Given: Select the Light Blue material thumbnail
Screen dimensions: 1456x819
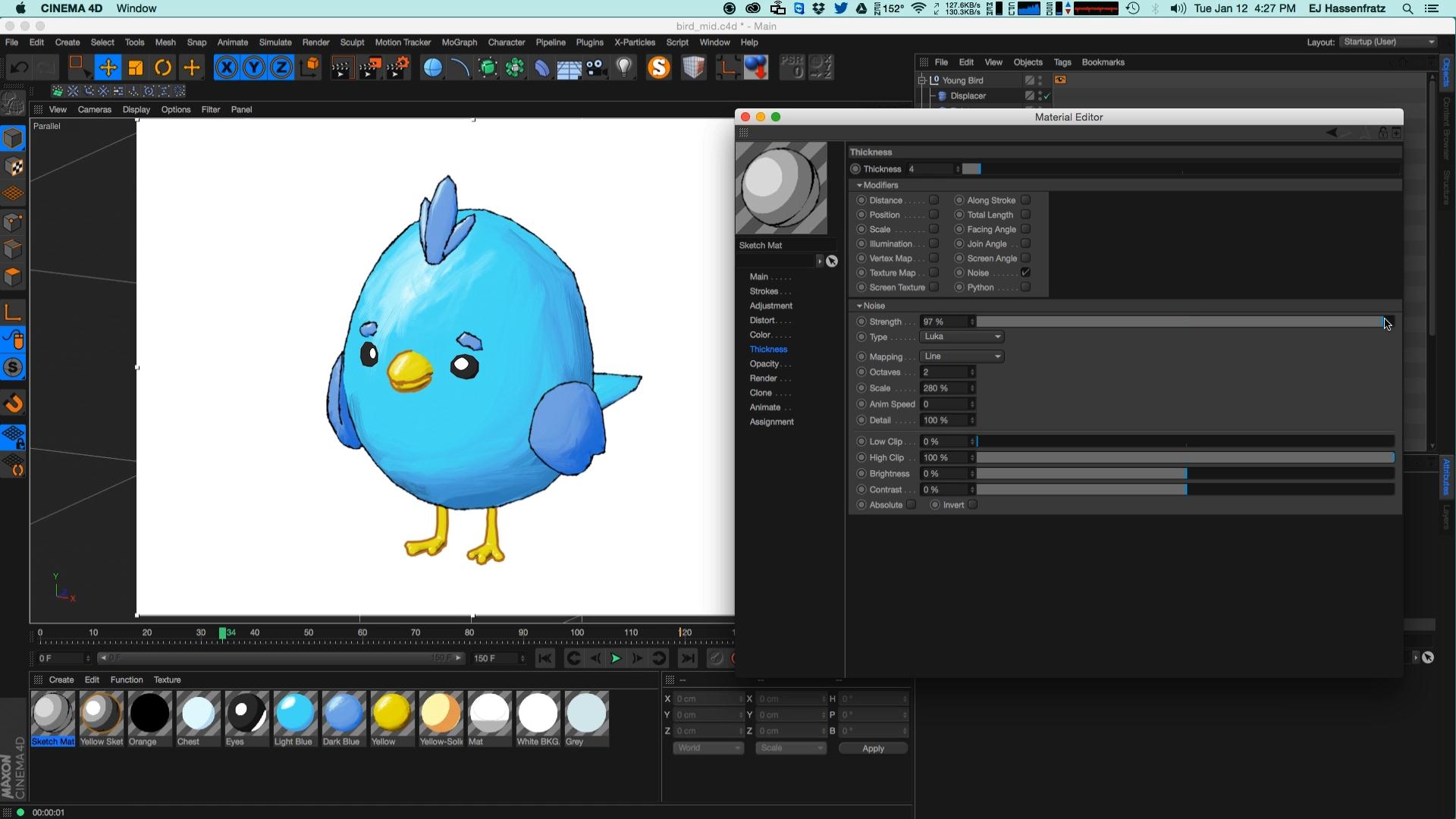Looking at the screenshot, I should pos(295,713).
